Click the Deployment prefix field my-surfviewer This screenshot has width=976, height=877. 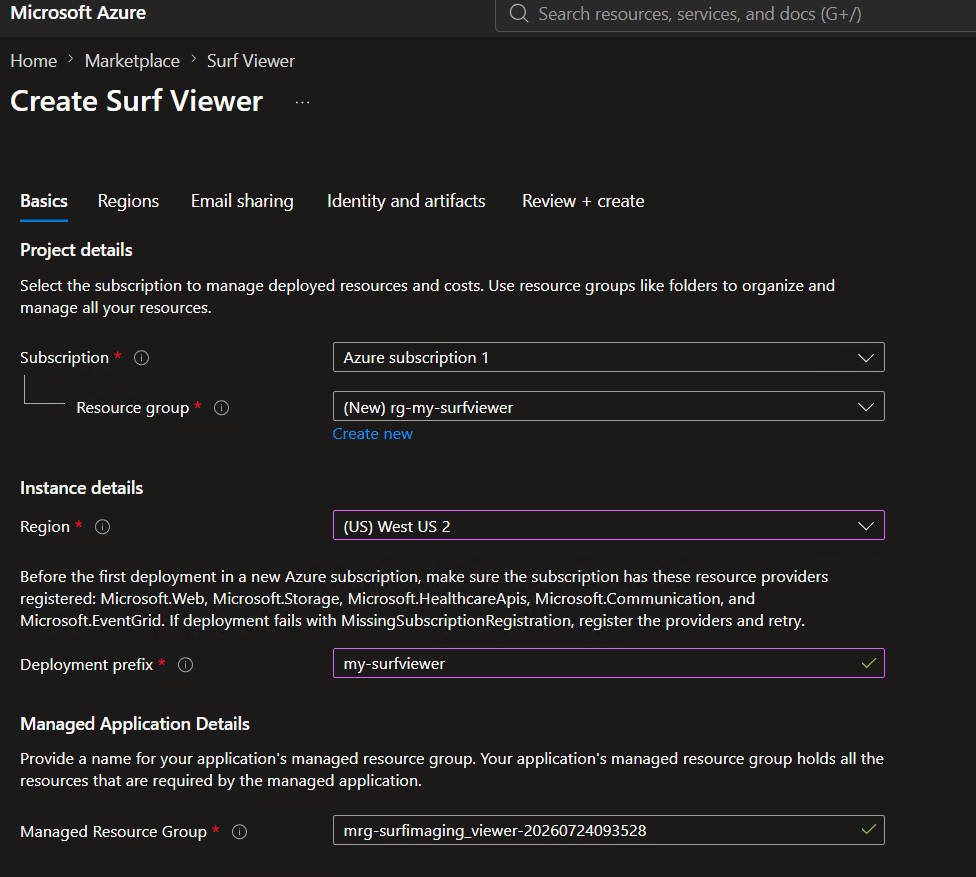click(x=609, y=664)
